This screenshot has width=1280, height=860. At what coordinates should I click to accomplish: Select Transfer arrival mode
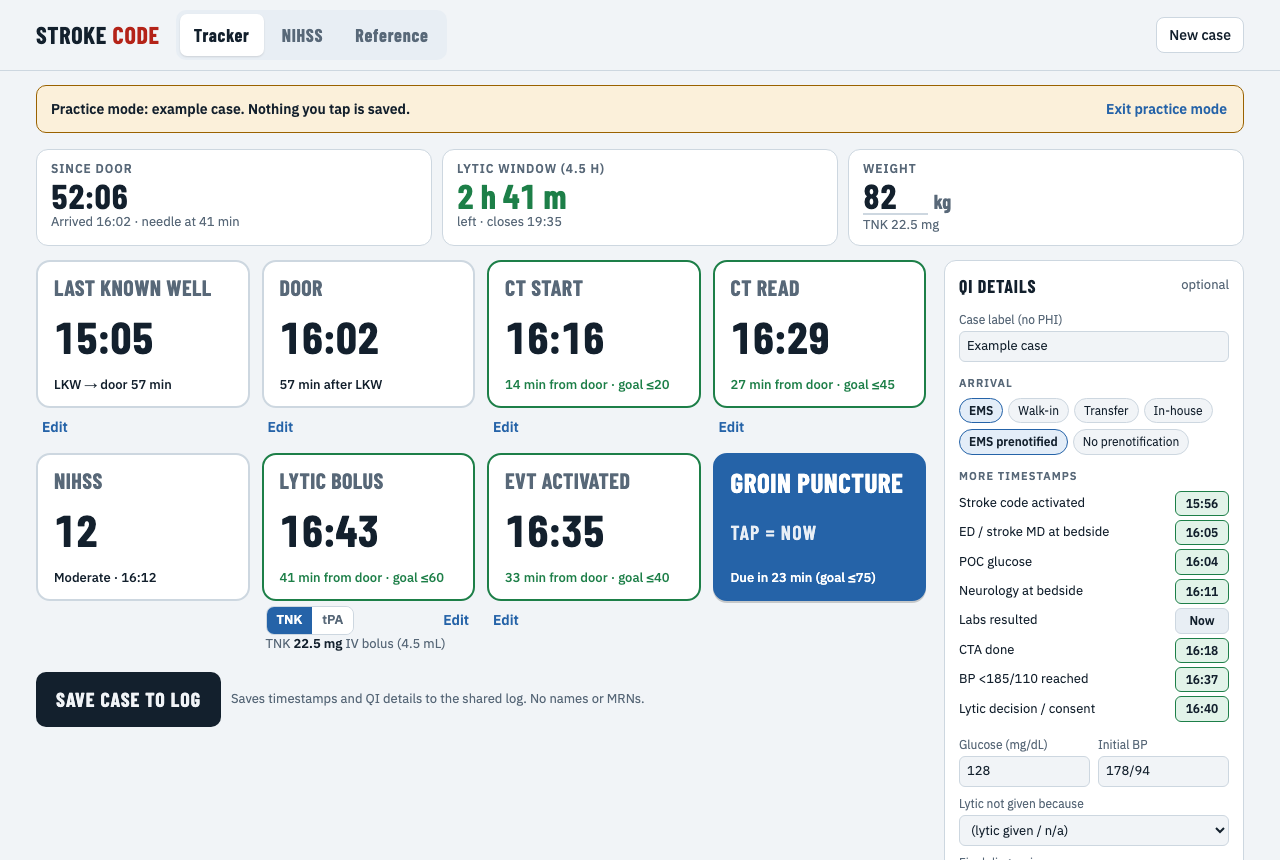click(1106, 411)
